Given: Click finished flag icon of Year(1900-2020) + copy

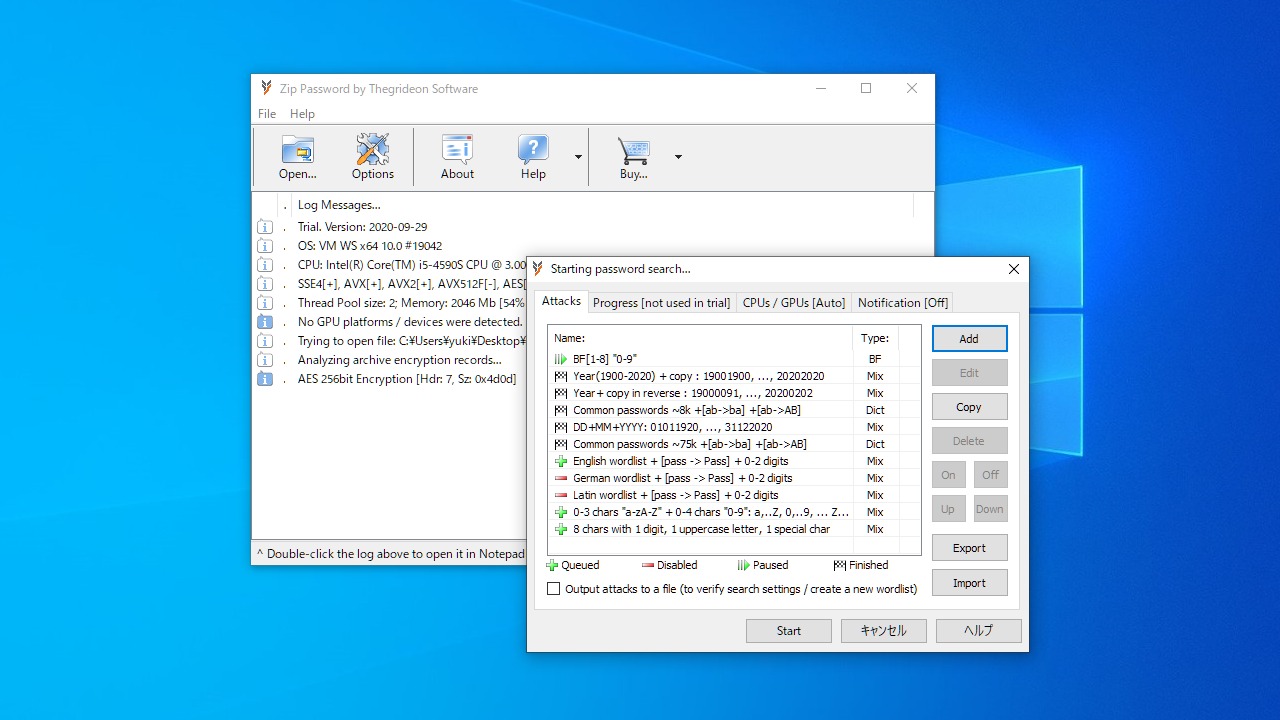Looking at the screenshot, I should point(561,376).
